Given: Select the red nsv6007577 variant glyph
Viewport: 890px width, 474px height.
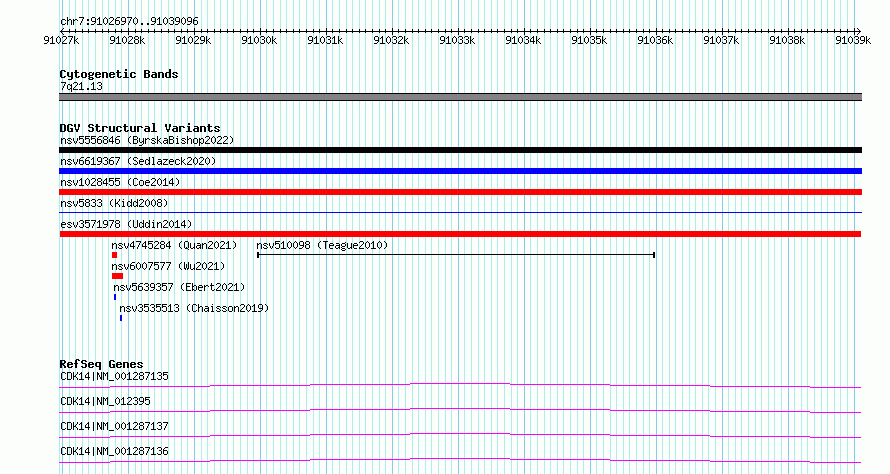Looking at the screenshot, I should coord(117,276).
